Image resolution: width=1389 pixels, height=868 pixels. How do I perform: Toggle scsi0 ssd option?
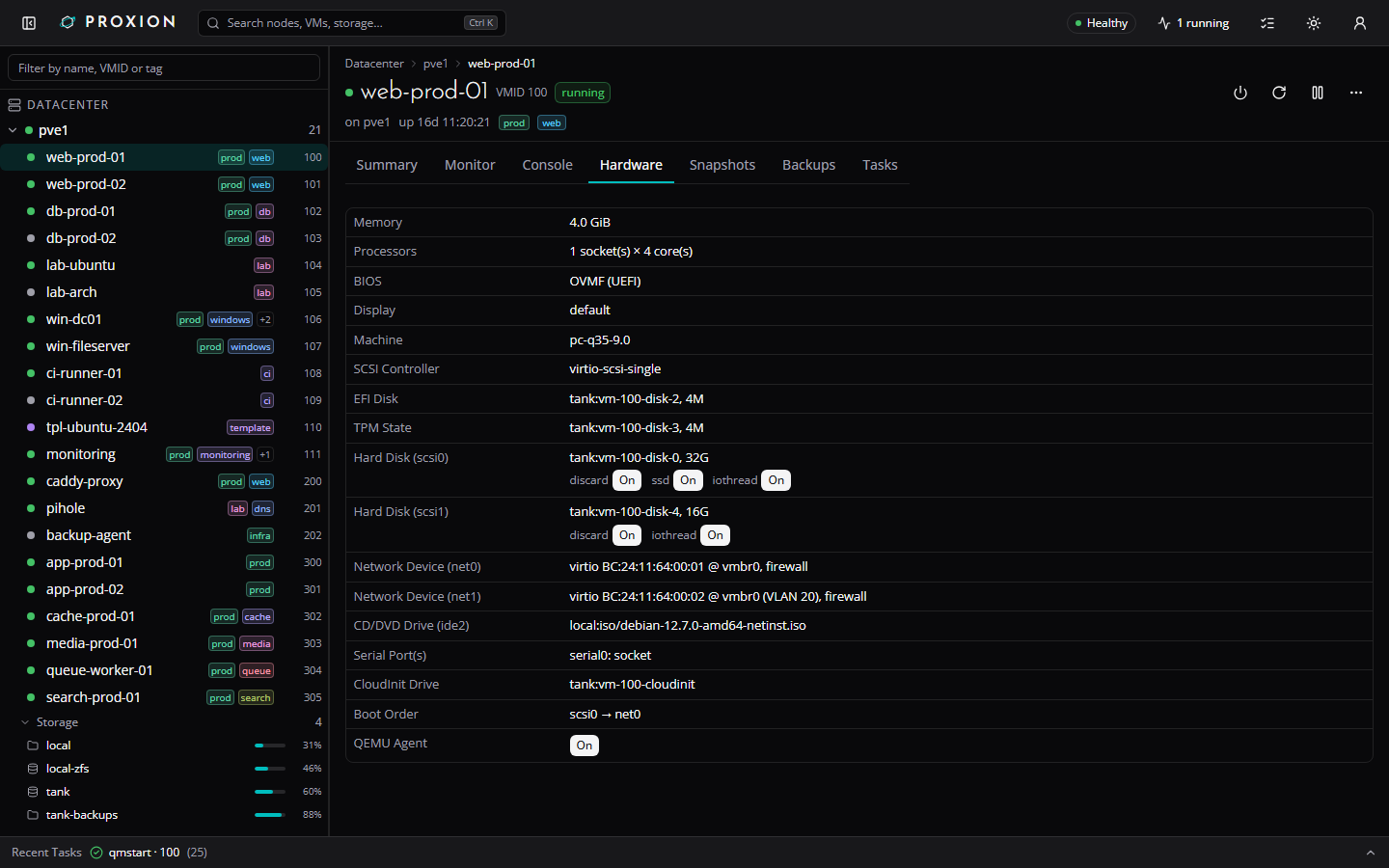coord(688,480)
